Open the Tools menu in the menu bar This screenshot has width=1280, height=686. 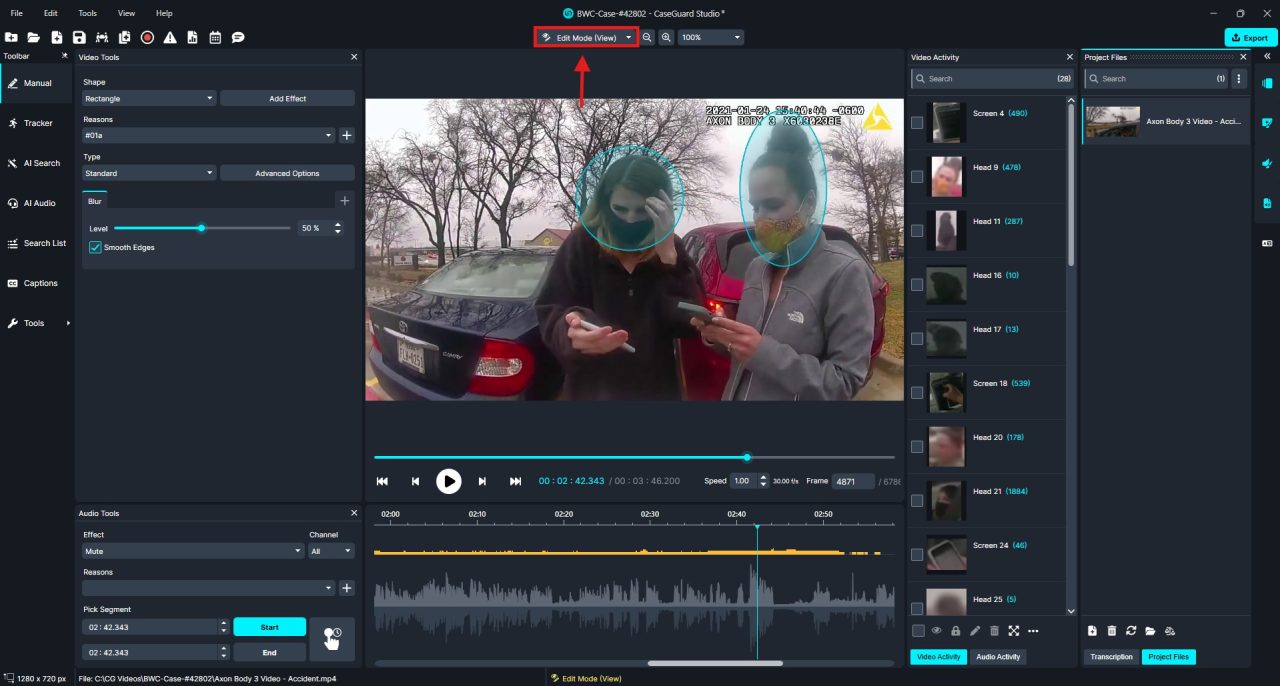coord(87,13)
